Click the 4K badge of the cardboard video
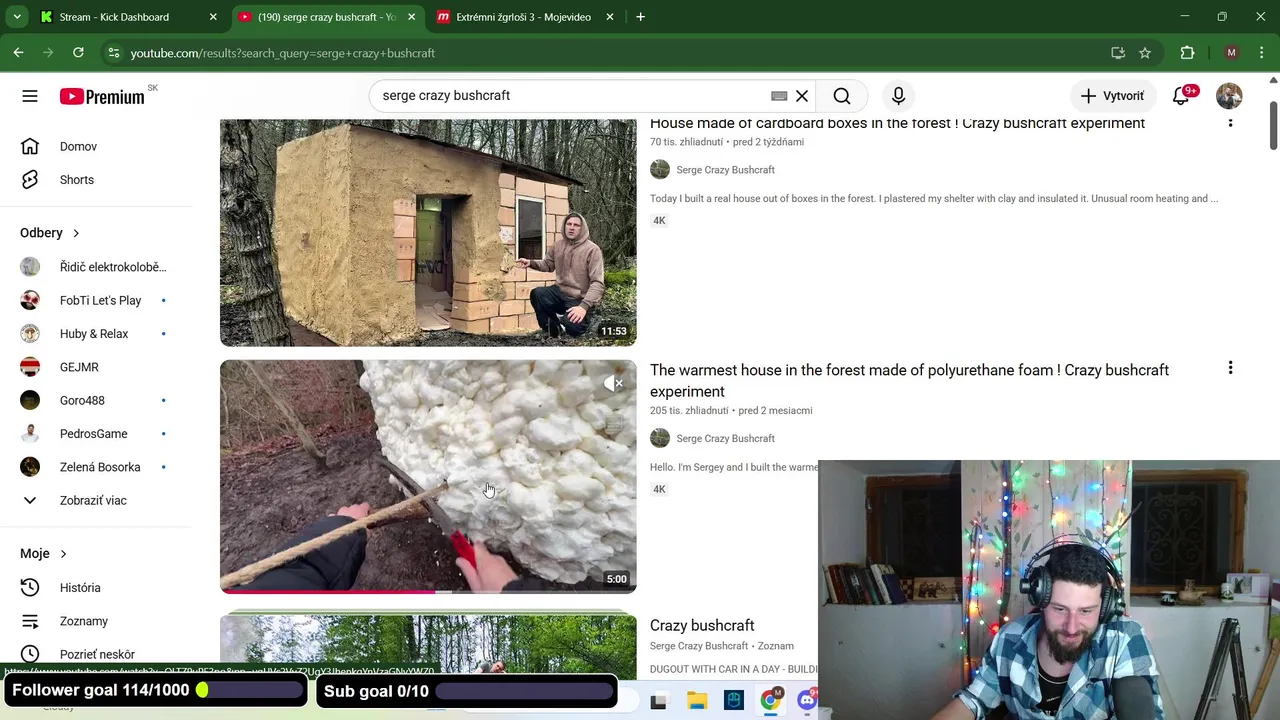 click(659, 220)
